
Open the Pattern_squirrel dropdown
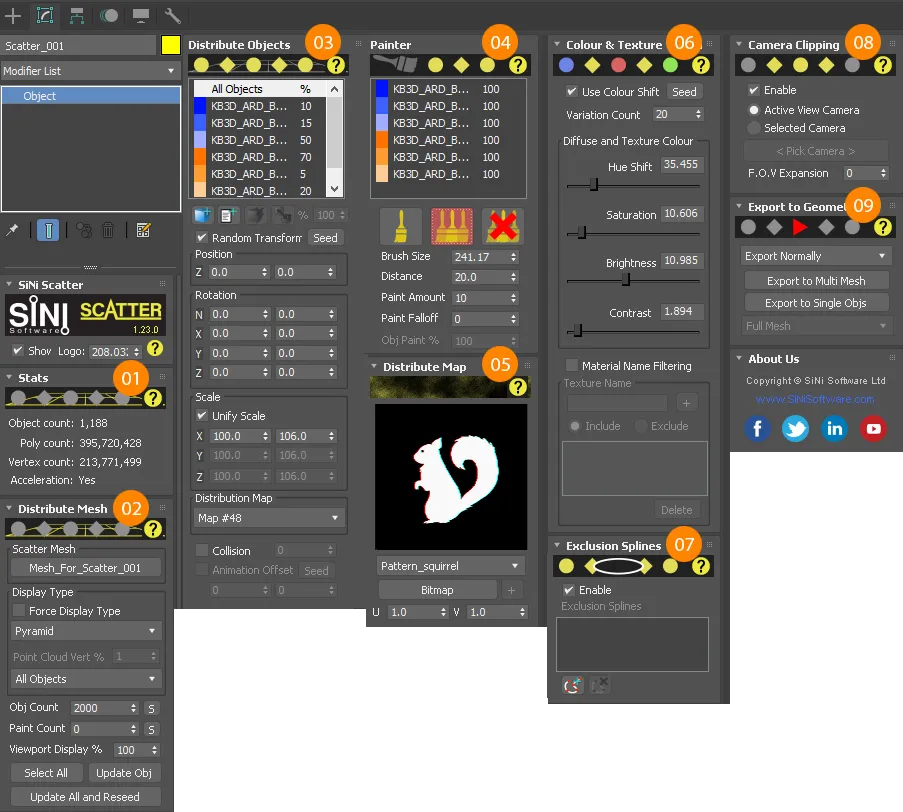[x=453, y=566]
